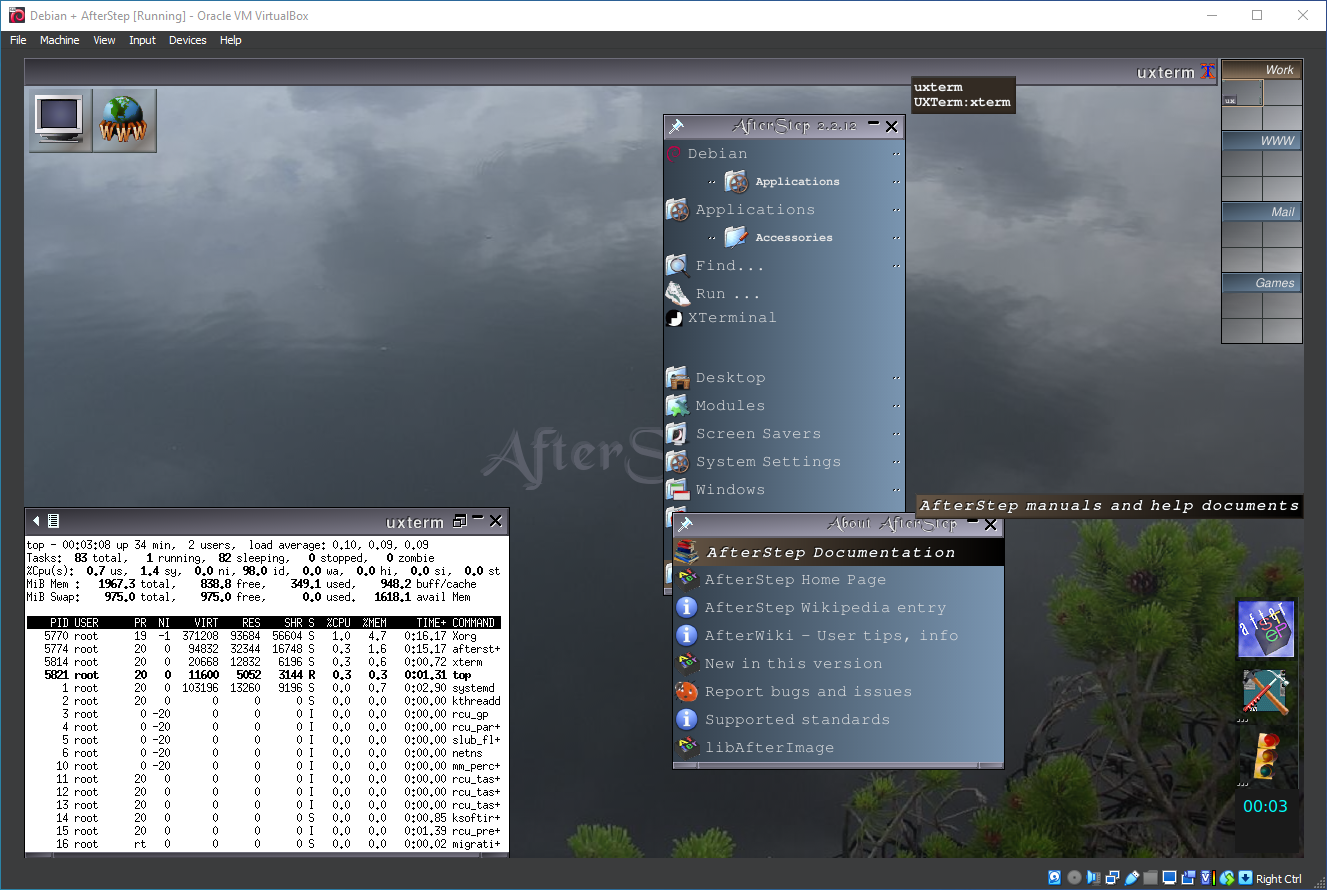The height and width of the screenshot is (890, 1327).
Task: Select Run ... with the sneaker icon
Action: coord(727,294)
